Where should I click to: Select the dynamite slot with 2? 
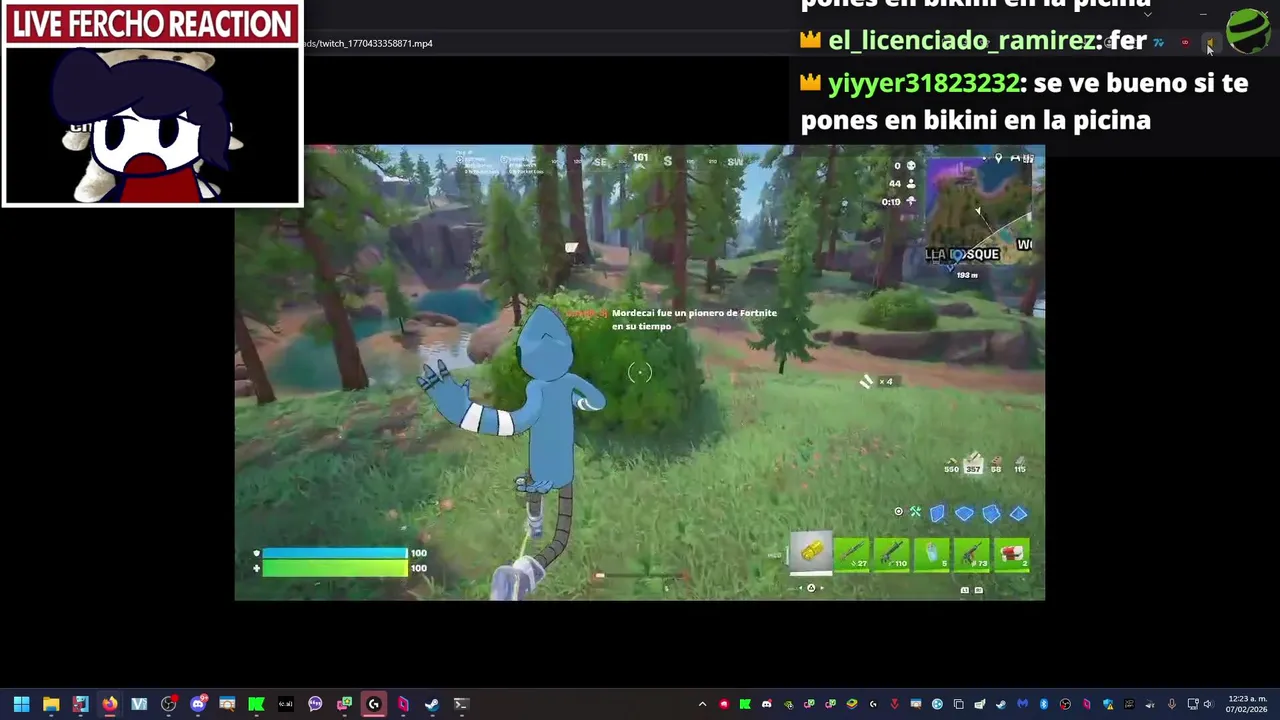(x=1012, y=554)
